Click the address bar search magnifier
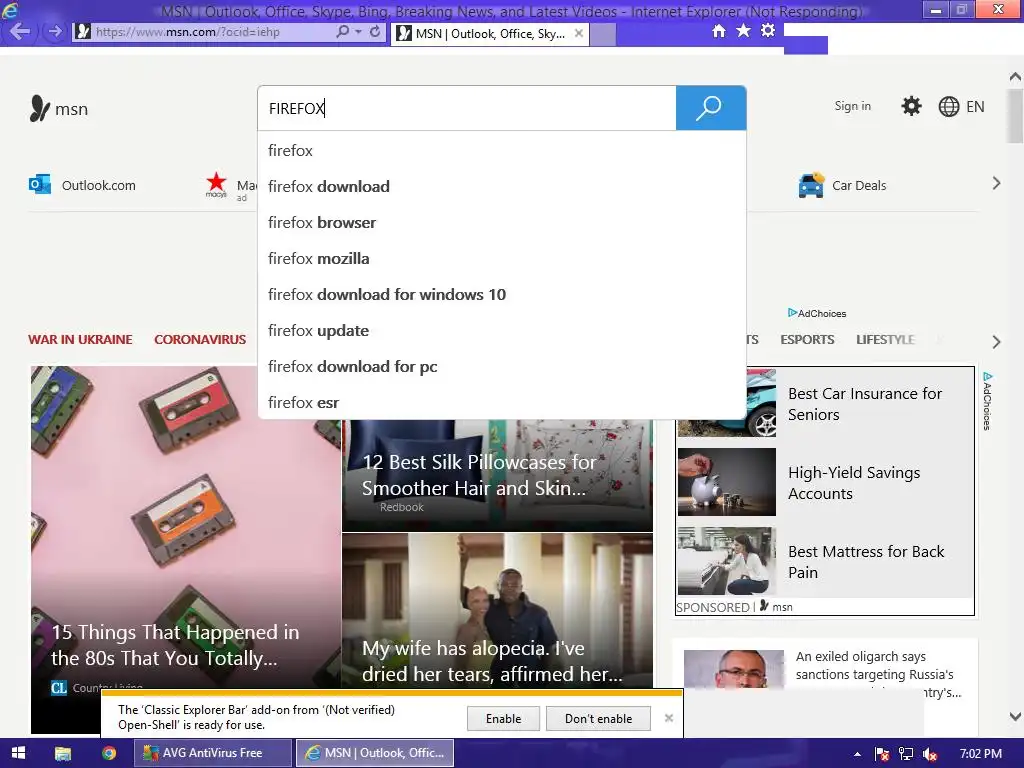Viewport: 1024px width, 768px height. click(342, 31)
